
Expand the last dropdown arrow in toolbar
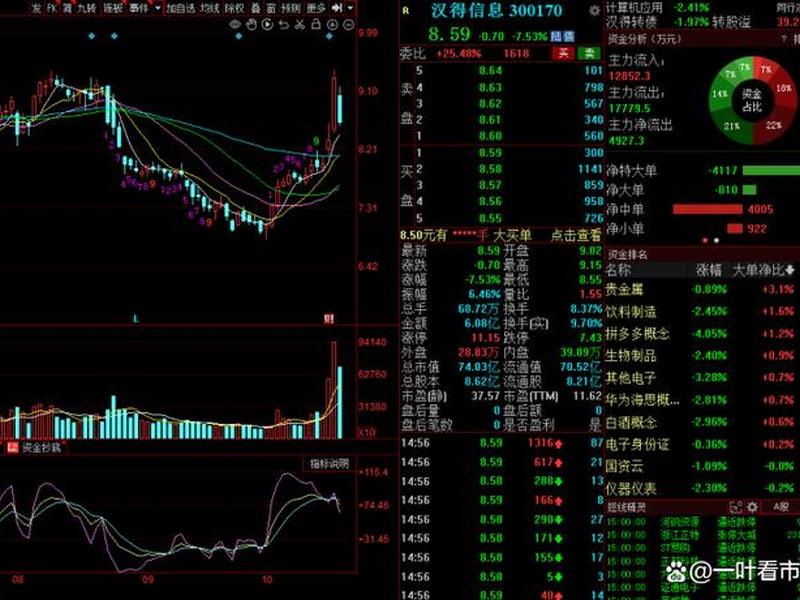pos(350,8)
